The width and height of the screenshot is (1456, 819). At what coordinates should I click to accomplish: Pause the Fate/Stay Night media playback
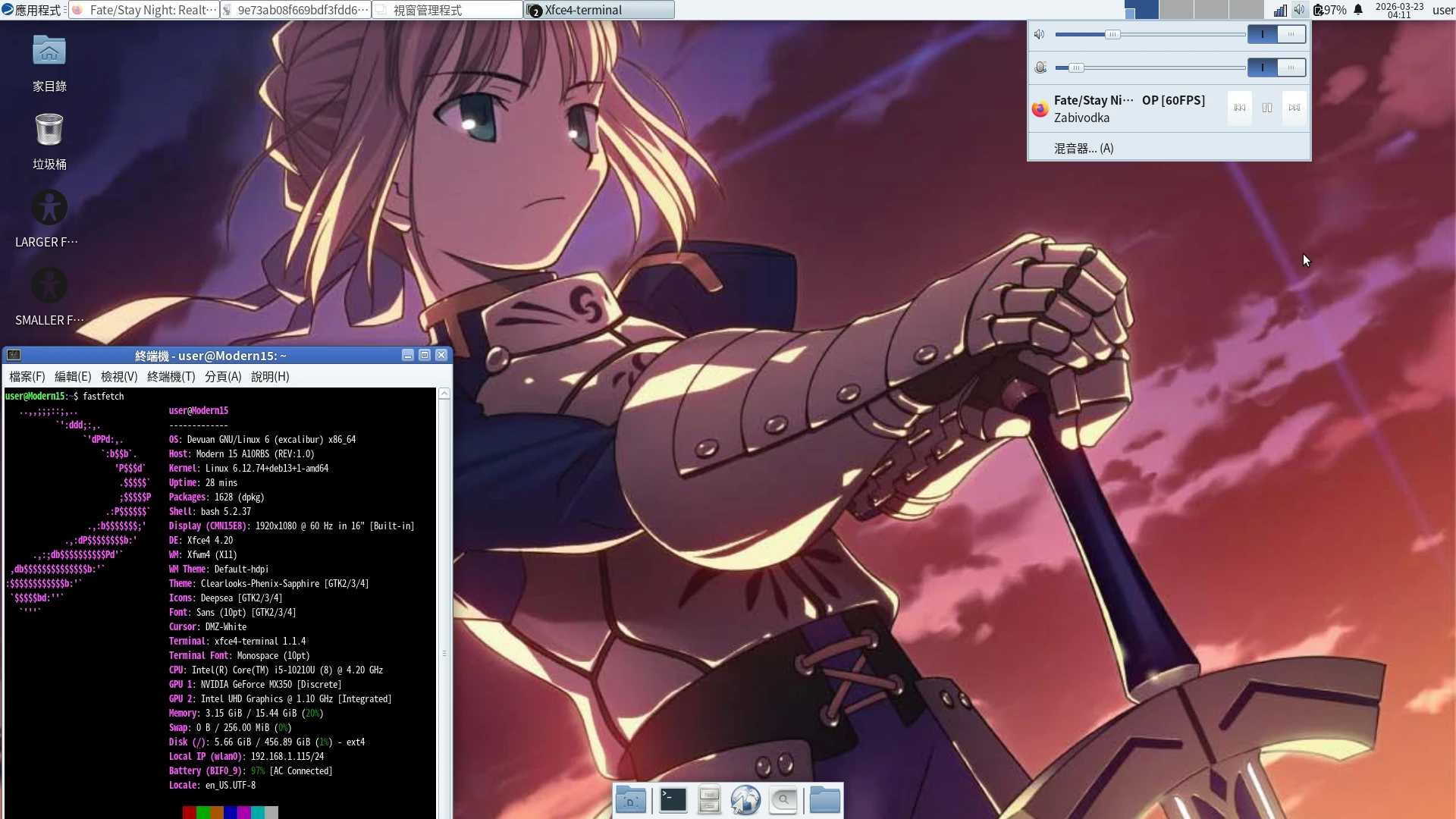pos(1266,108)
